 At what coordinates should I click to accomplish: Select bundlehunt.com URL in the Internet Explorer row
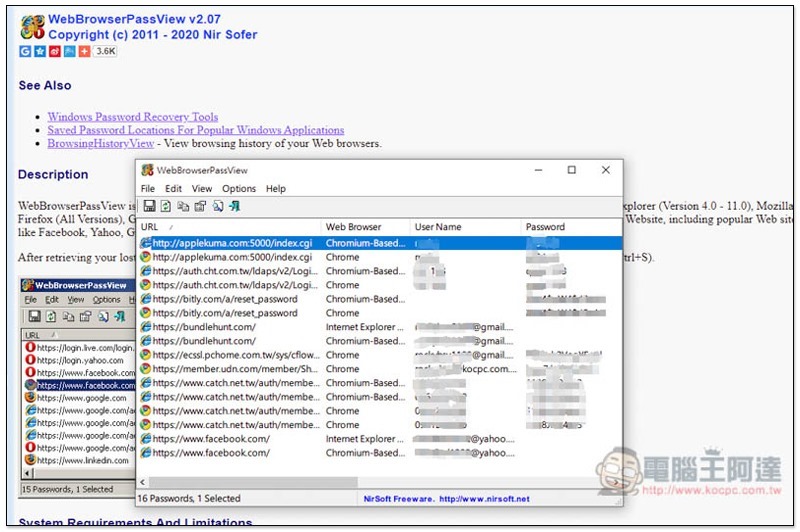204,327
